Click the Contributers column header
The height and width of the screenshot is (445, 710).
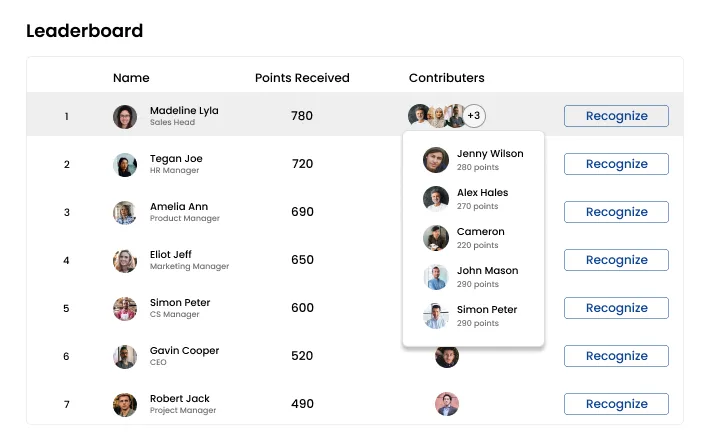[446, 78]
